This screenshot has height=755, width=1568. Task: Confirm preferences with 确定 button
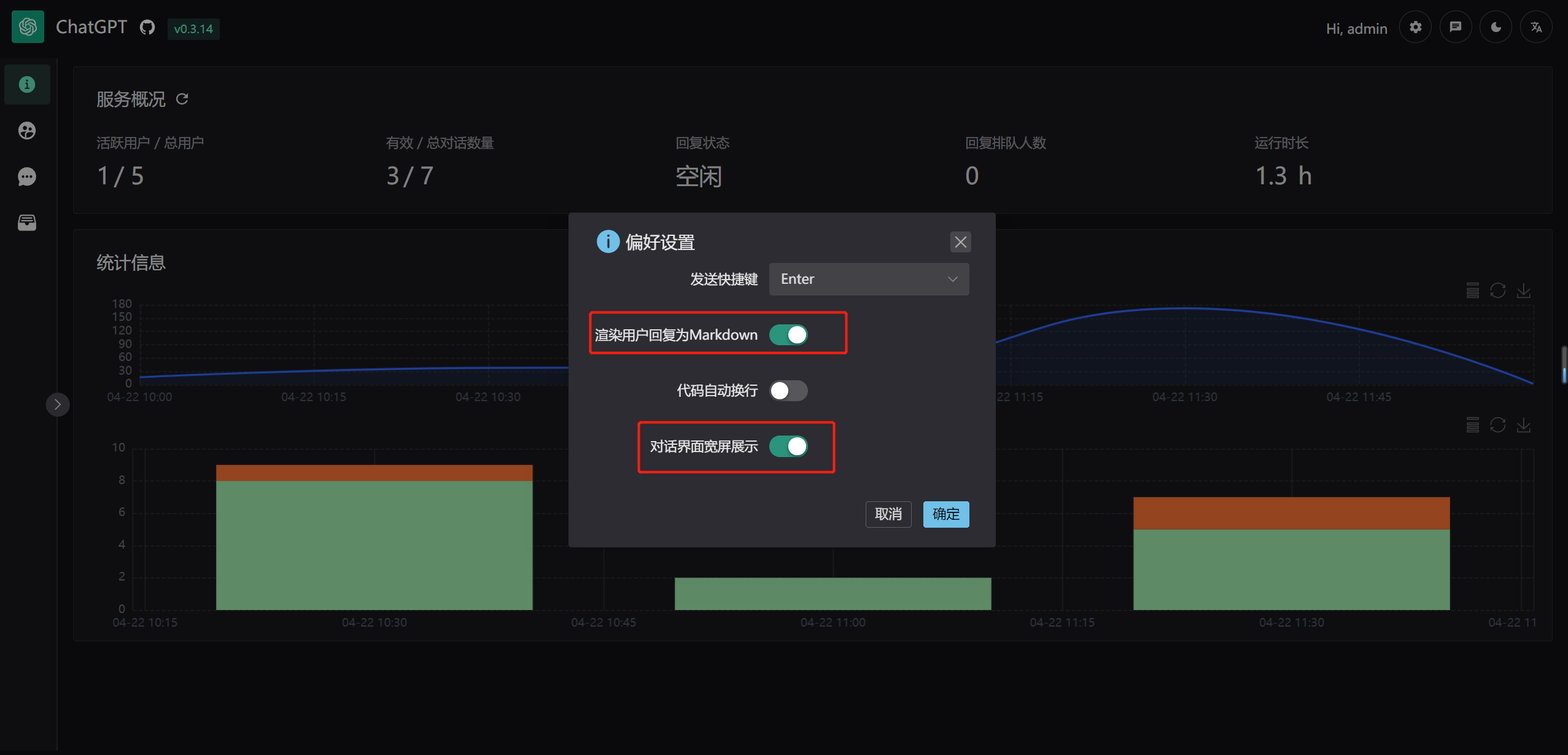click(x=945, y=514)
